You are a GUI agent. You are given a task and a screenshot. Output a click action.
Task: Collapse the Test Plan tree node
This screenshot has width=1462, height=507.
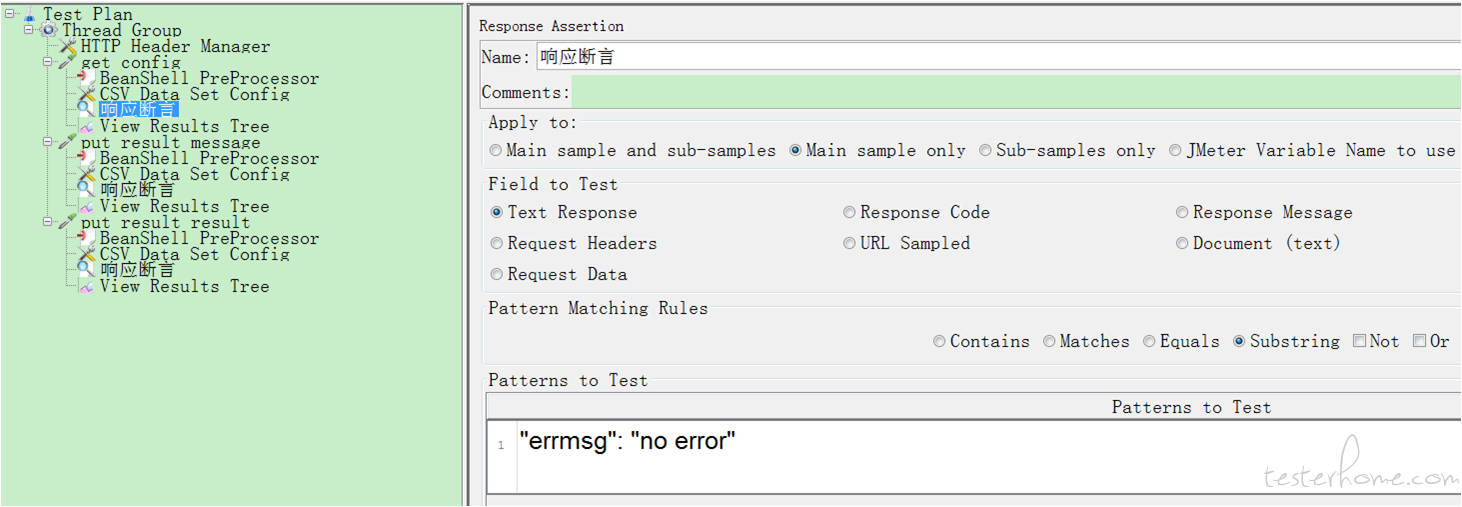click(10, 14)
